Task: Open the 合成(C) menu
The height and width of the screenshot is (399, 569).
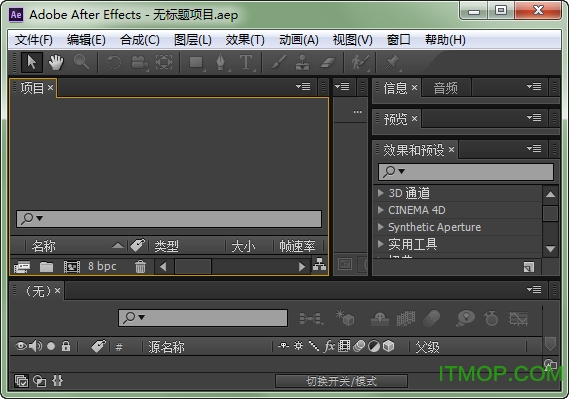Action: coord(140,40)
